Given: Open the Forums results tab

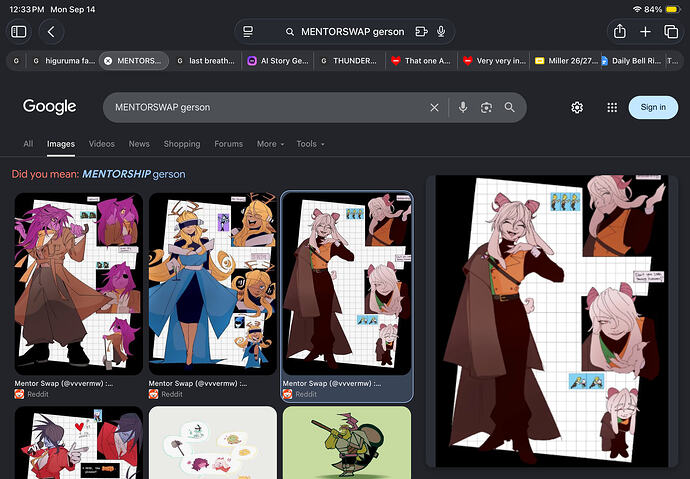Looking at the screenshot, I should point(228,144).
